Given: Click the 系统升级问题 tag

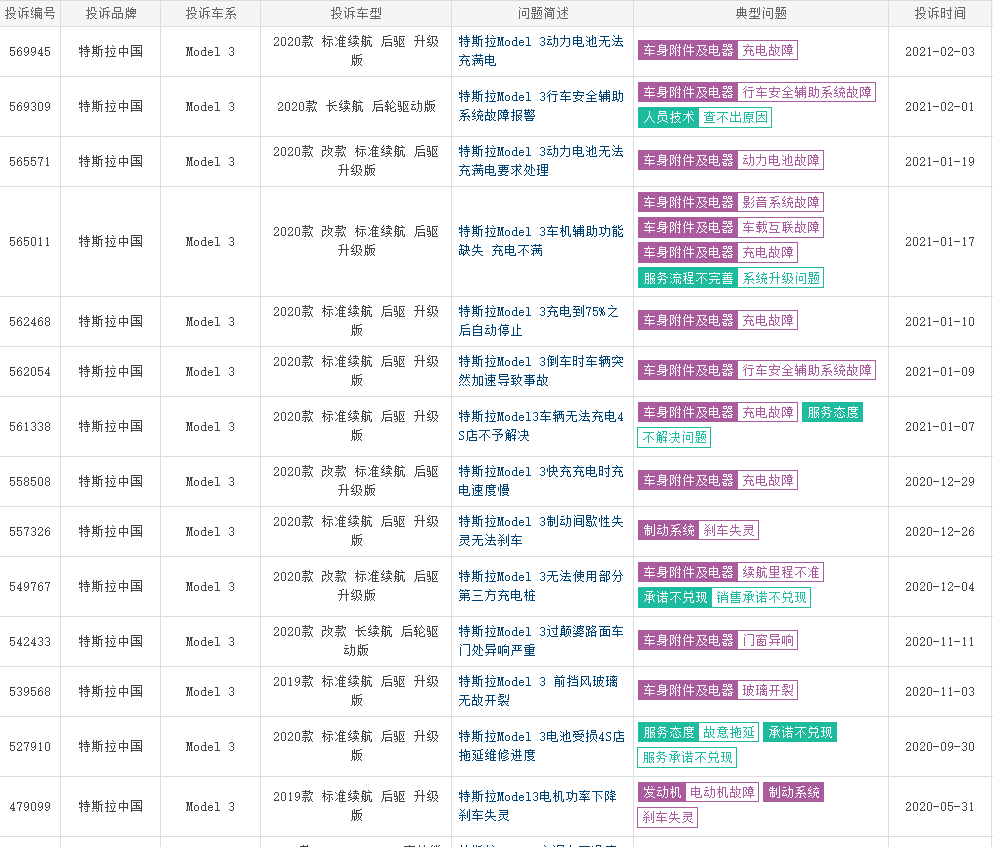Looking at the screenshot, I should [x=780, y=278].
